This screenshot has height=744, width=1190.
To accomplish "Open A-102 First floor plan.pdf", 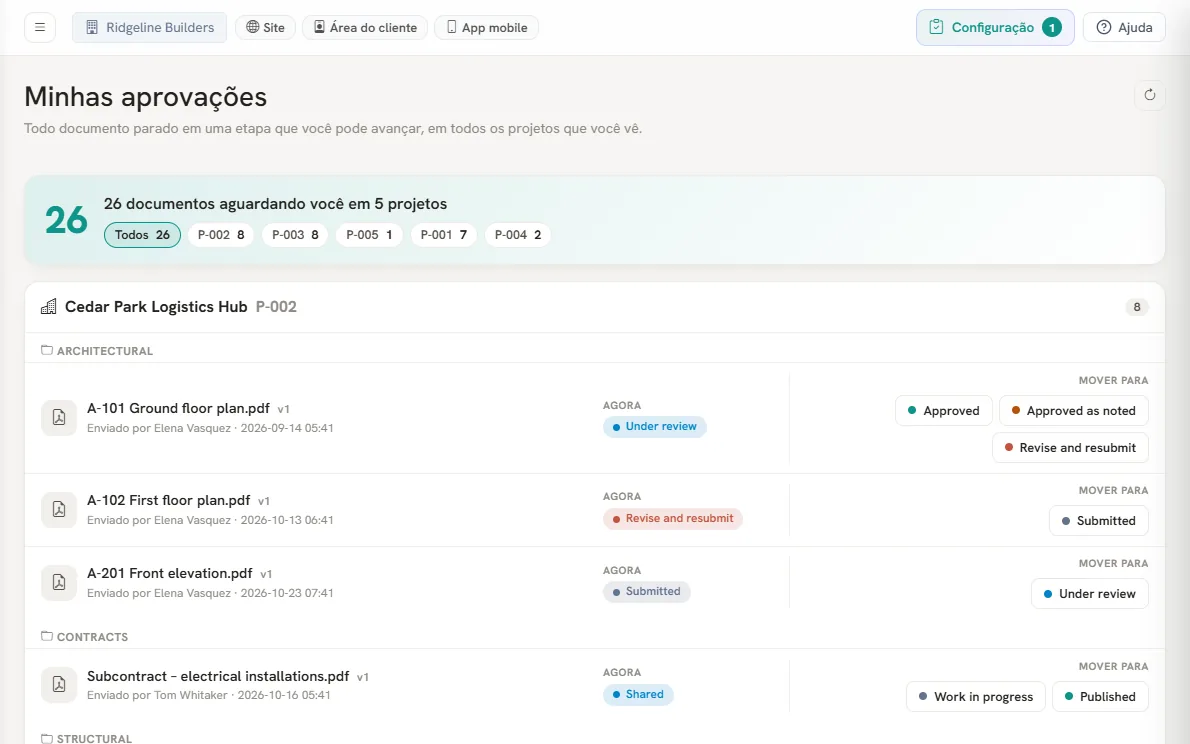I will tap(168, 500).
